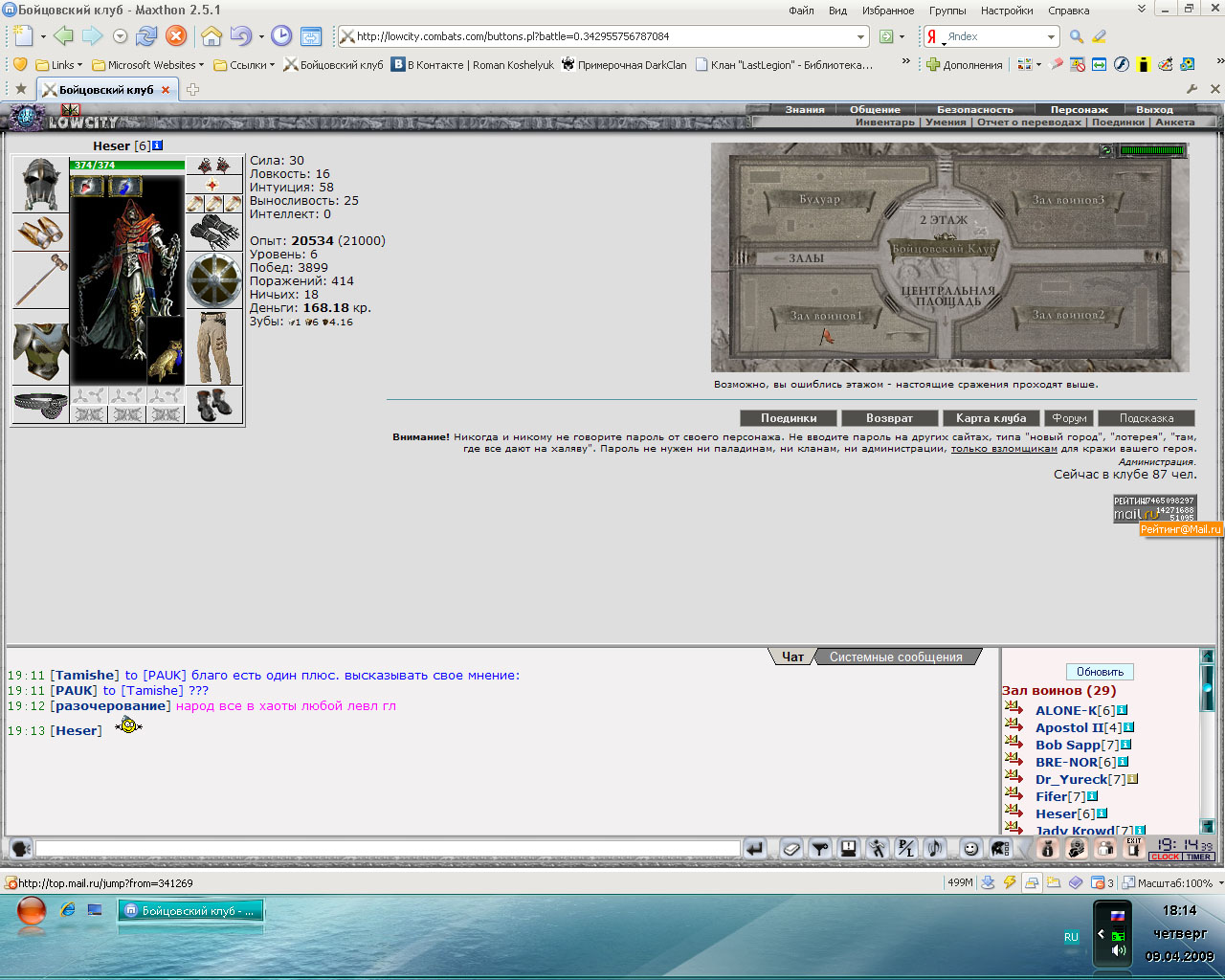Toggle the CLOCK mode label

click(x=1165, y=857)
